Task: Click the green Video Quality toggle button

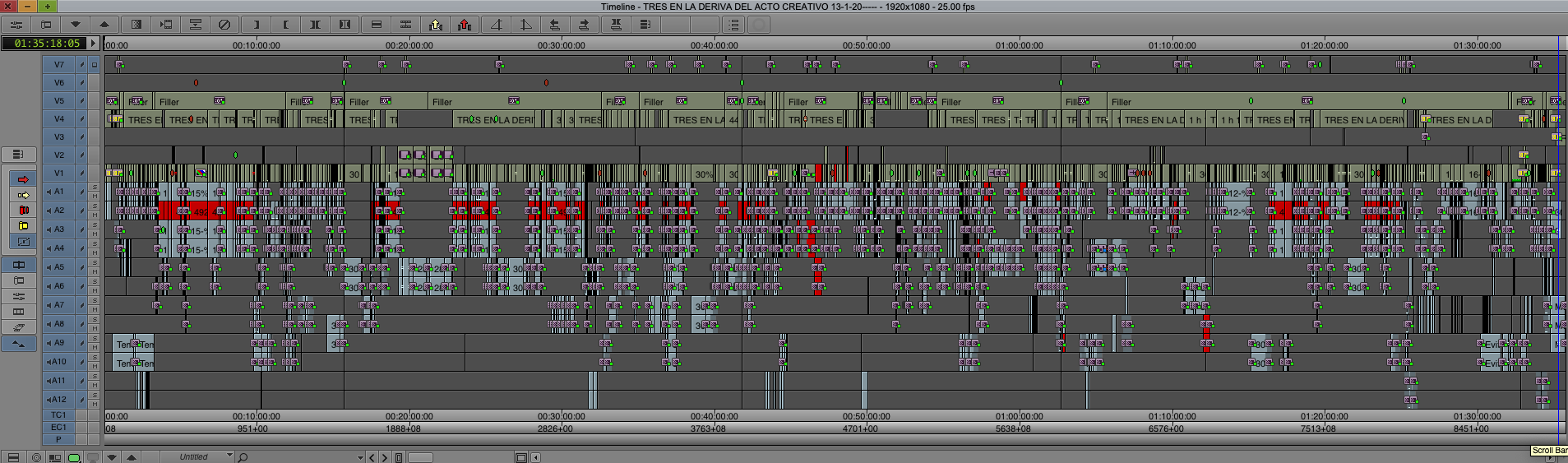Action: (74, 457)
